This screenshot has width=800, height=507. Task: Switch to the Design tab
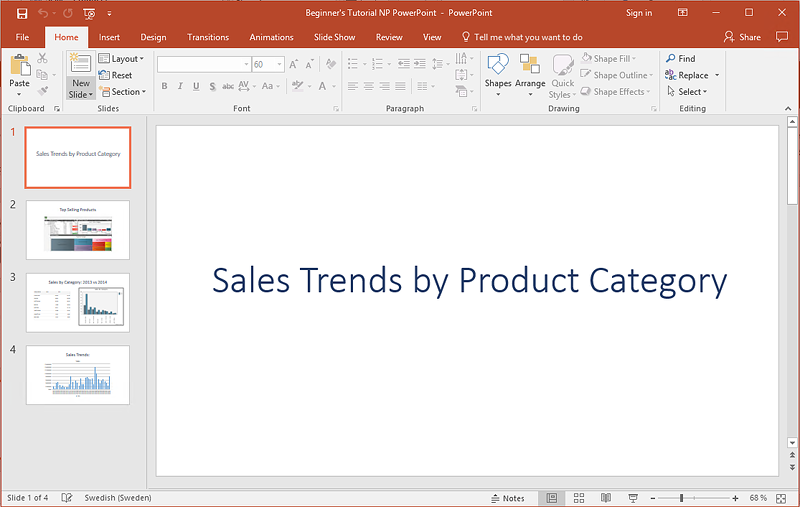click(153, 37)
